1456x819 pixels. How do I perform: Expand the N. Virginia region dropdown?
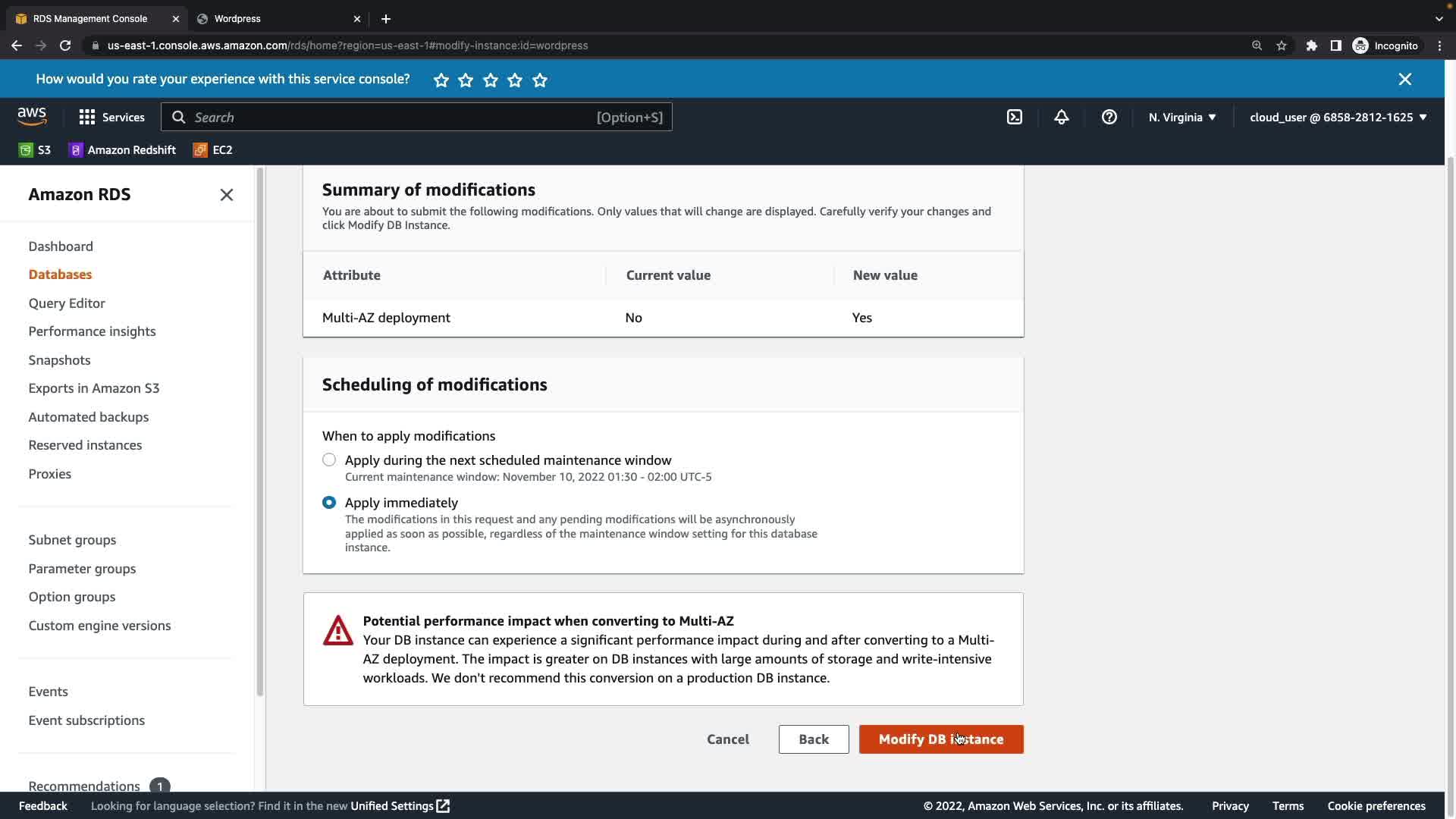click(x=1181, y=117)
